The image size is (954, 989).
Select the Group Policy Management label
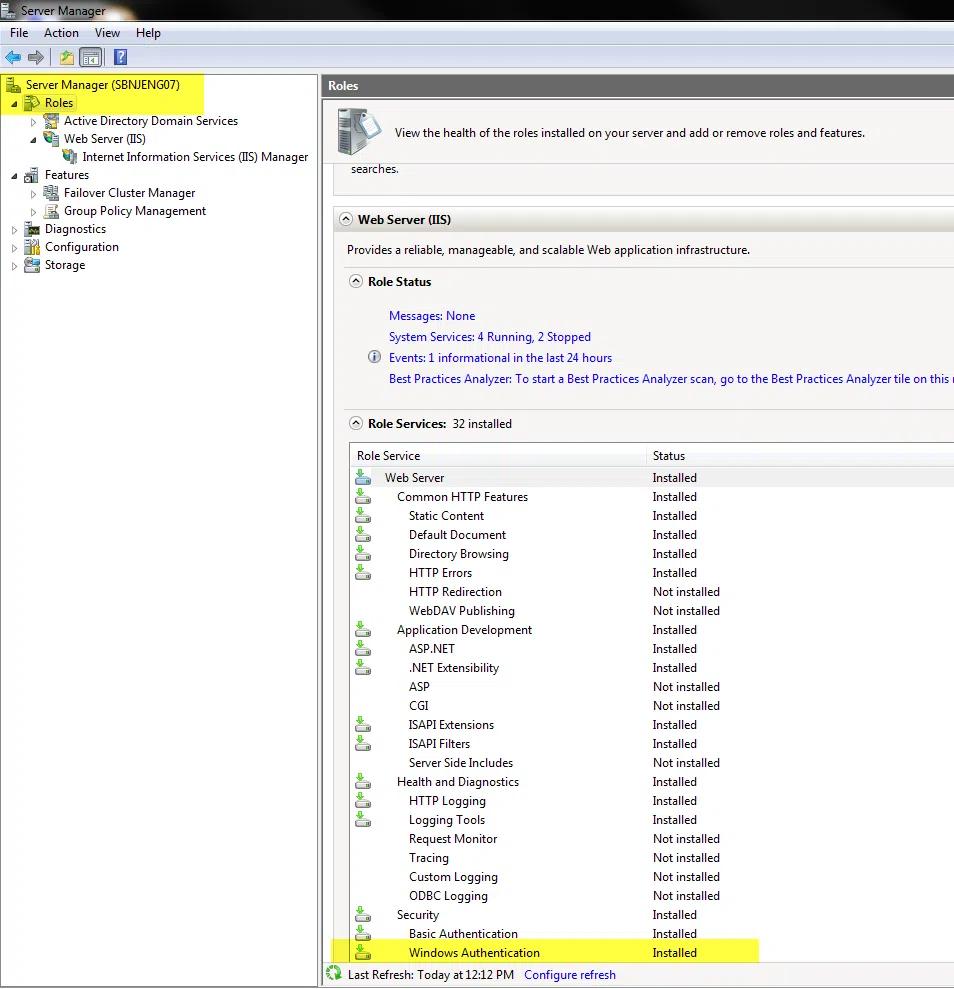[135, 211]
